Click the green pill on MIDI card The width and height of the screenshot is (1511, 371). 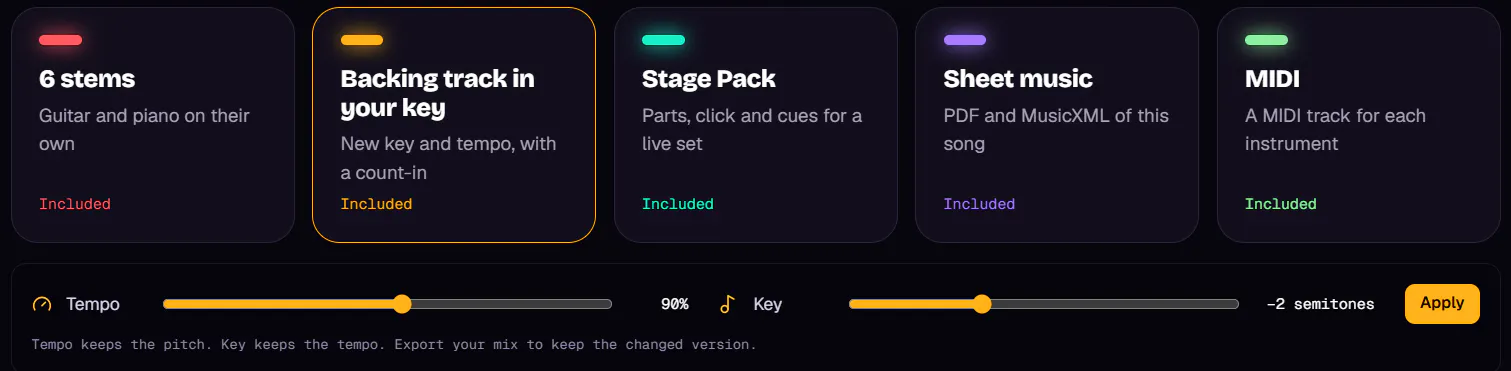[x=1266, y=40]
